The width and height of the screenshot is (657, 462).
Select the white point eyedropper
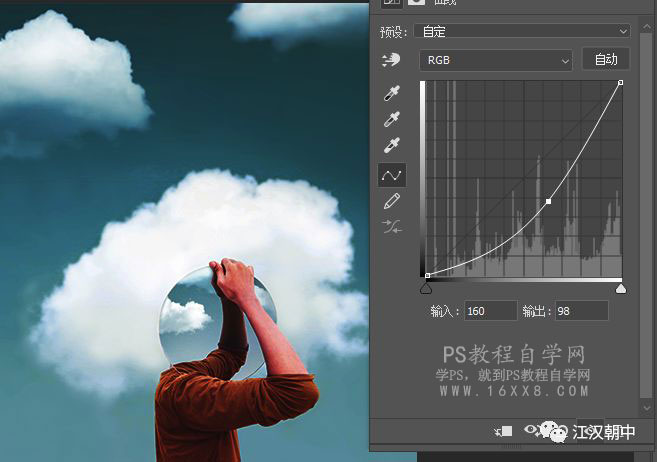pos(392,147)
